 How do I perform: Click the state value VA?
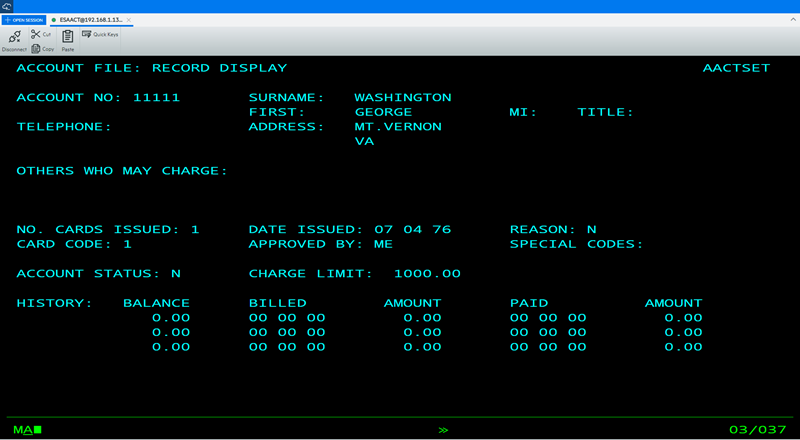364,141
